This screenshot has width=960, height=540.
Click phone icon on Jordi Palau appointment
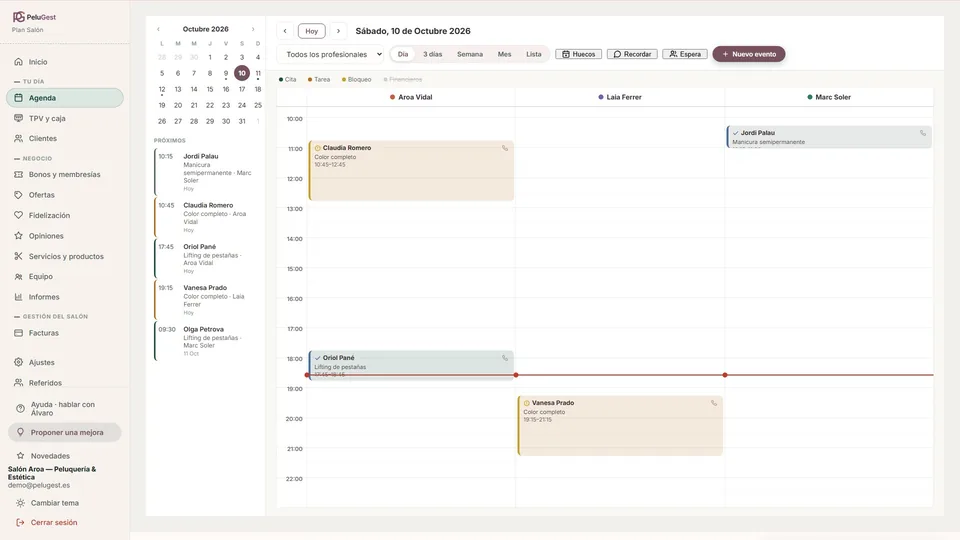click(923, 133)
